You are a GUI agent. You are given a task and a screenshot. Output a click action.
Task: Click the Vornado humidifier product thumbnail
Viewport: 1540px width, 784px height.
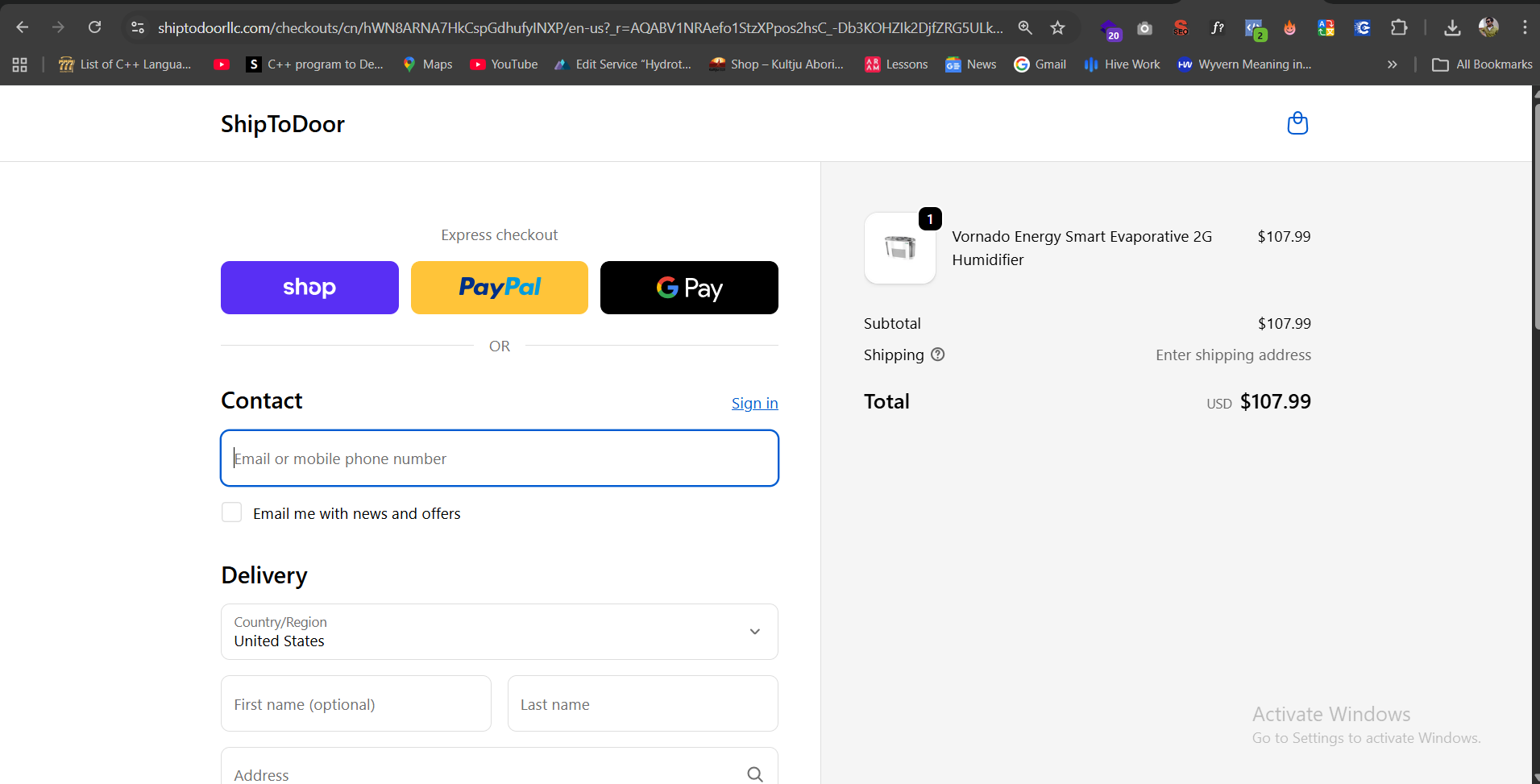point(900,248)
